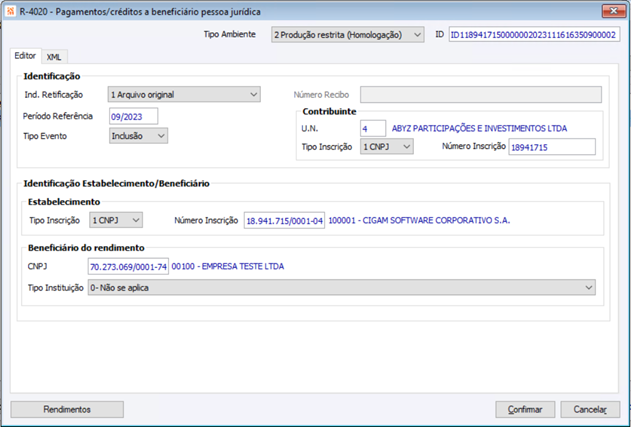Open the Tipo Ambiente dropdown
The image size is (631, 427).
[x=348, y=35]
